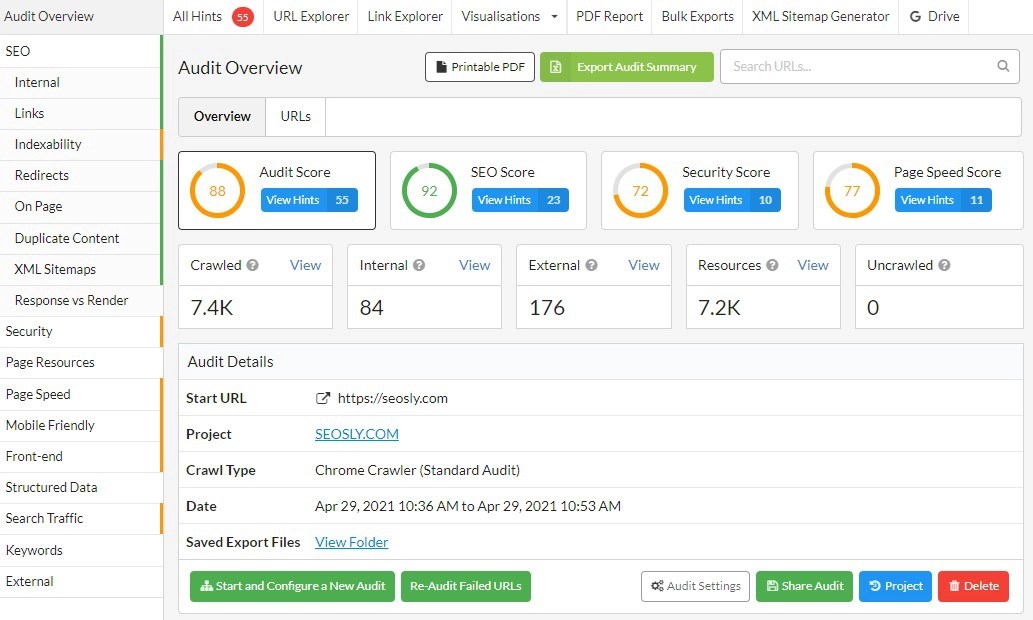Open Response vs Render in sidebar
This screenshot has width=1033, height=620.
pos(80,300)
